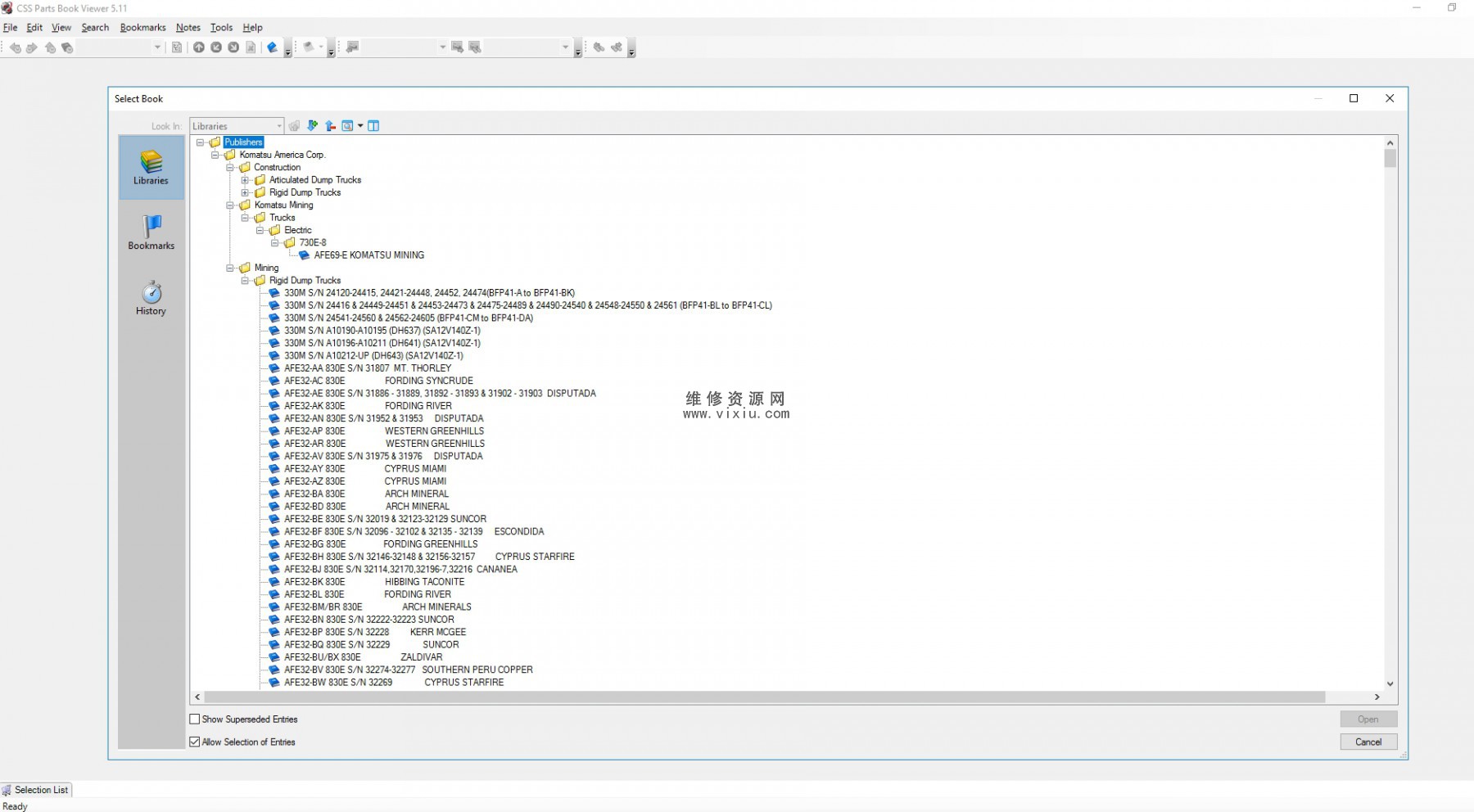Open the Notes menu
Image resolution: width=1474 pixels, height=812 pixels.
click(188, 27)
